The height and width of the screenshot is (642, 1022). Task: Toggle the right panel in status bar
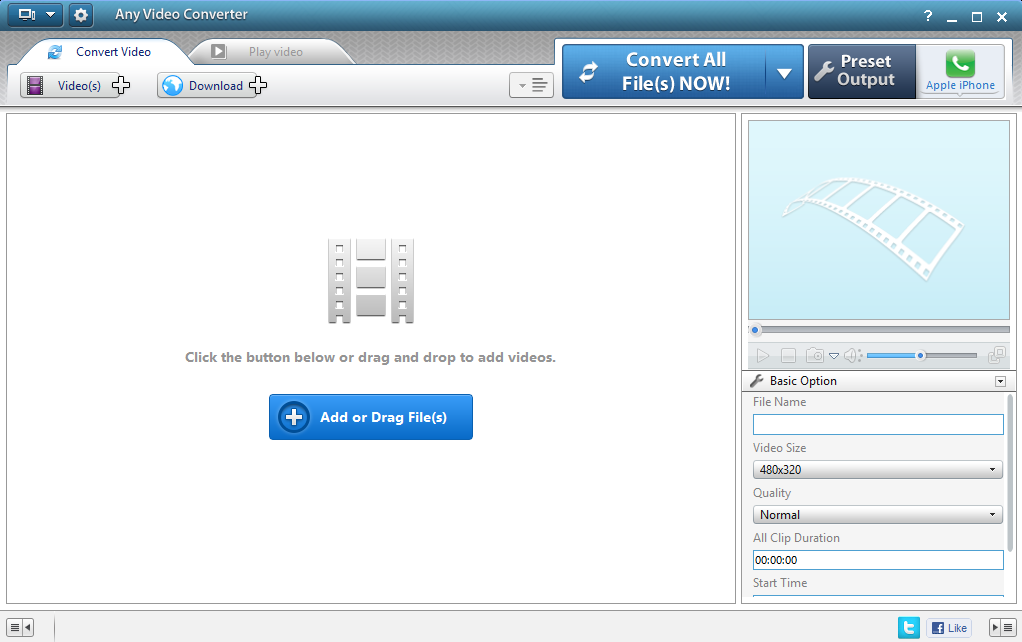(x=1002, y=628)
